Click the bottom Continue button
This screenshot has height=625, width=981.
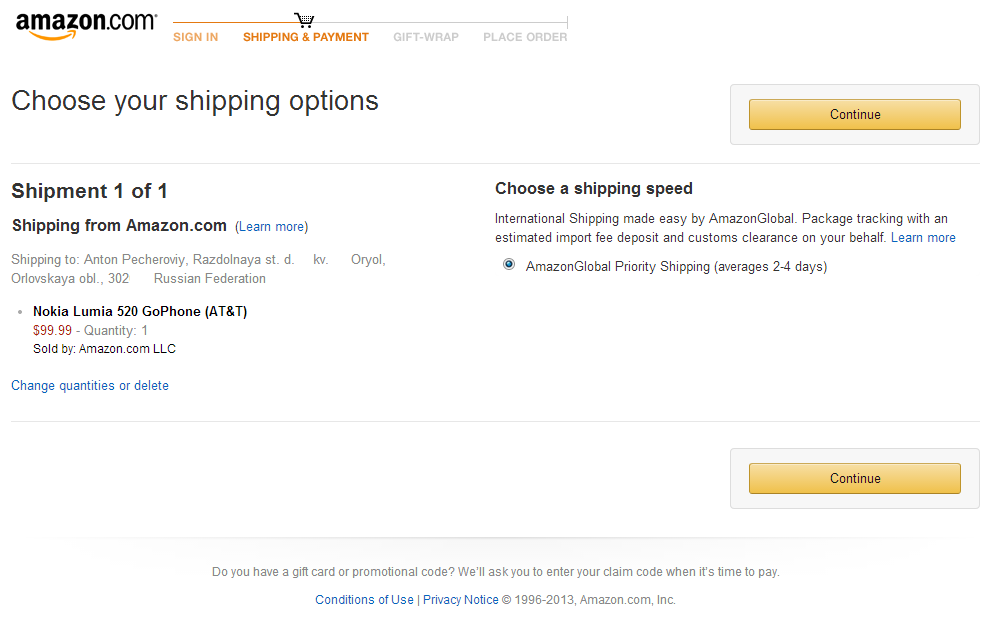click(x=855, y=479)
